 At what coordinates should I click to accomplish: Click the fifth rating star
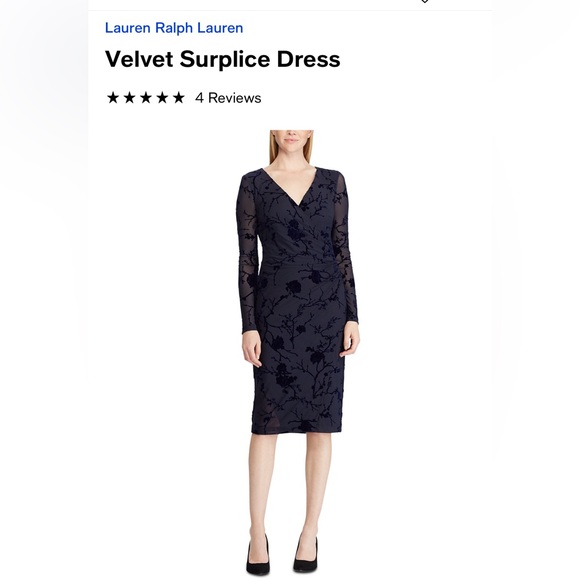pos(179,98)
